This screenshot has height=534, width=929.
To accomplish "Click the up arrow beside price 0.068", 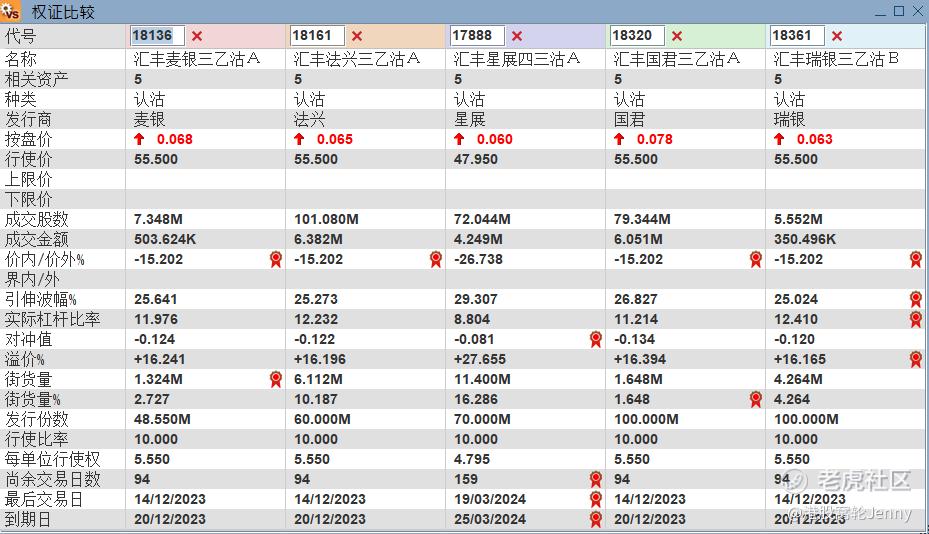I will (x=139, y=139).
